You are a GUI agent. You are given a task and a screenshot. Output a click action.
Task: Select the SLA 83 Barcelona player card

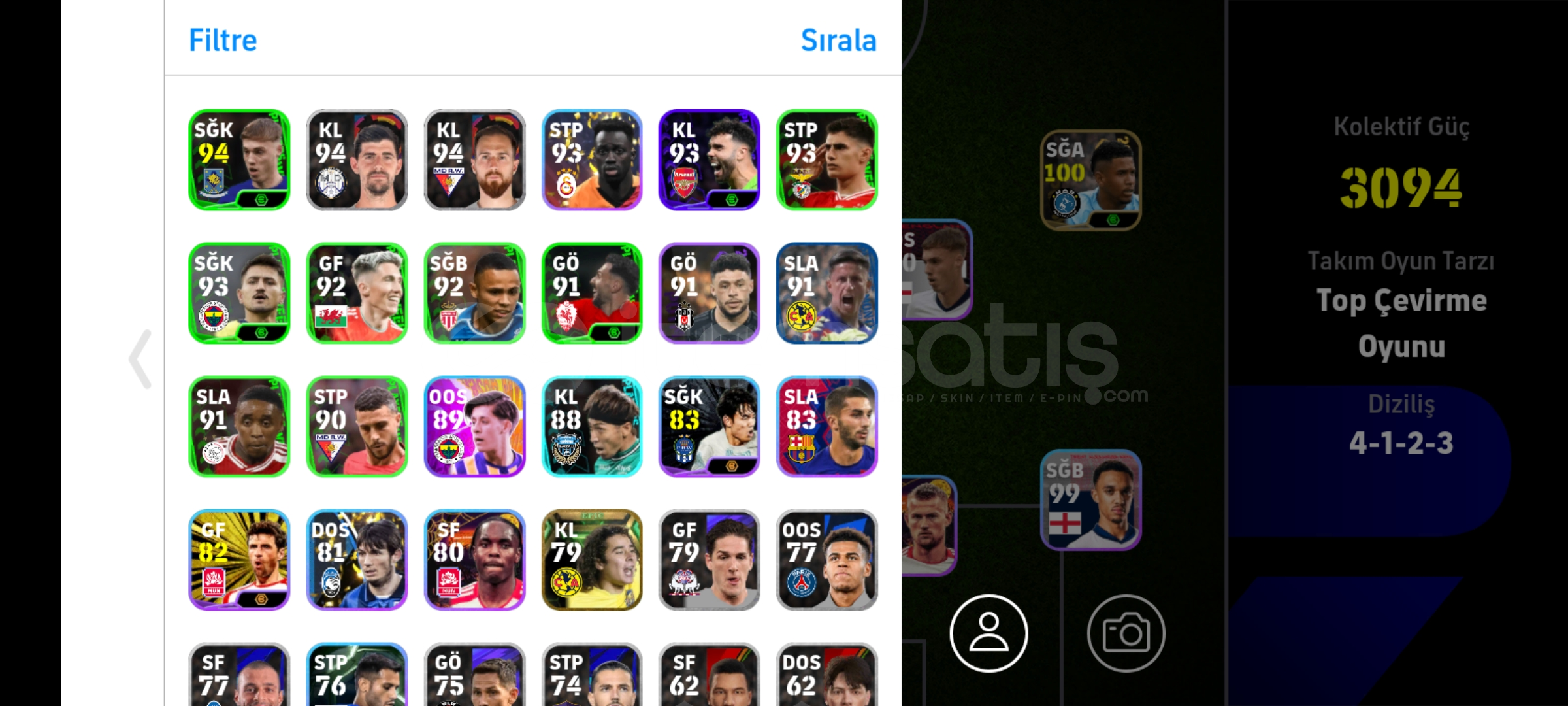click(827, 426)
